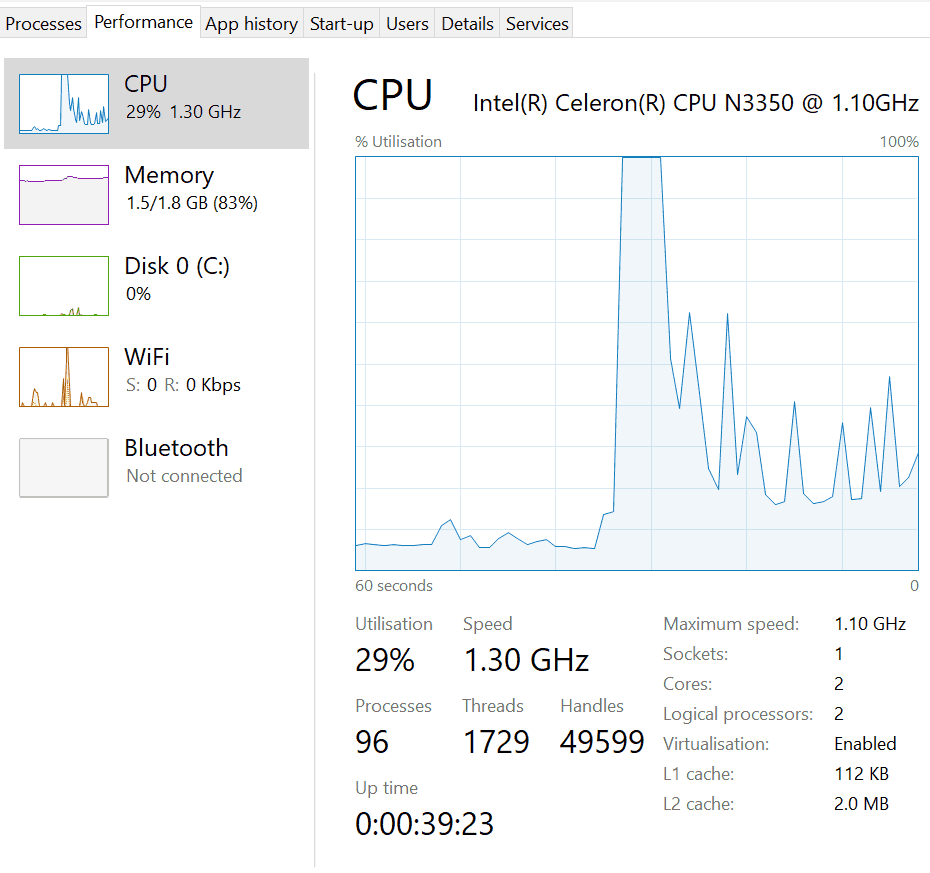This screenshot has width=930, height=873.
Task: Switch to the Processes tab
Action: click(44, 24)
